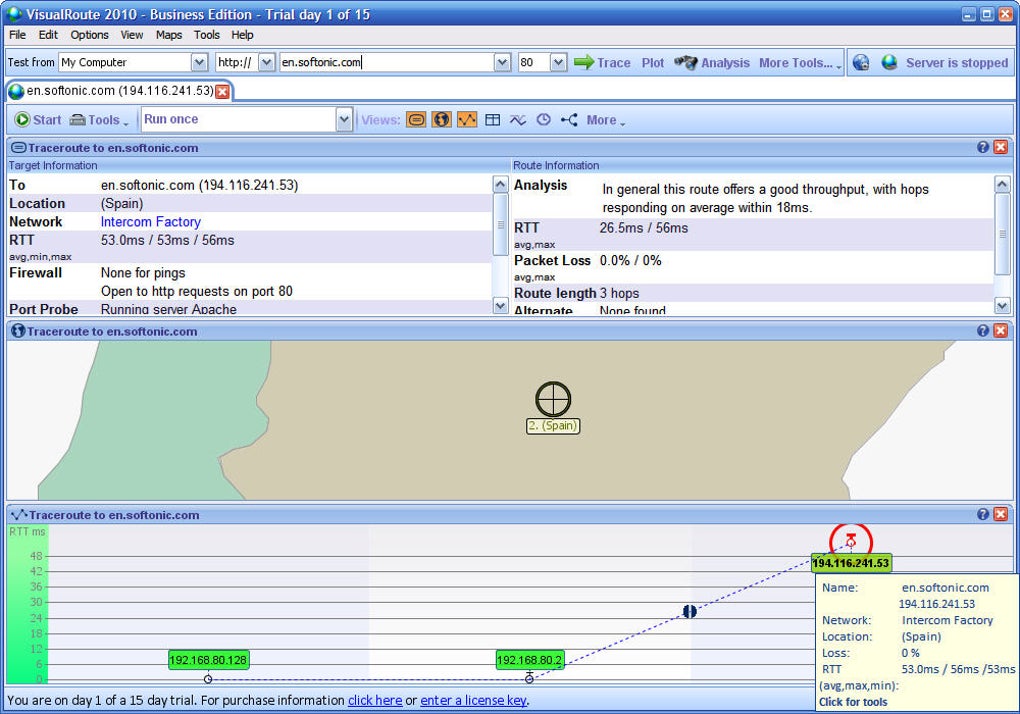Click the globe network icon beside Server status
This screenshot has height=714, width=1020.
point(861,63)
